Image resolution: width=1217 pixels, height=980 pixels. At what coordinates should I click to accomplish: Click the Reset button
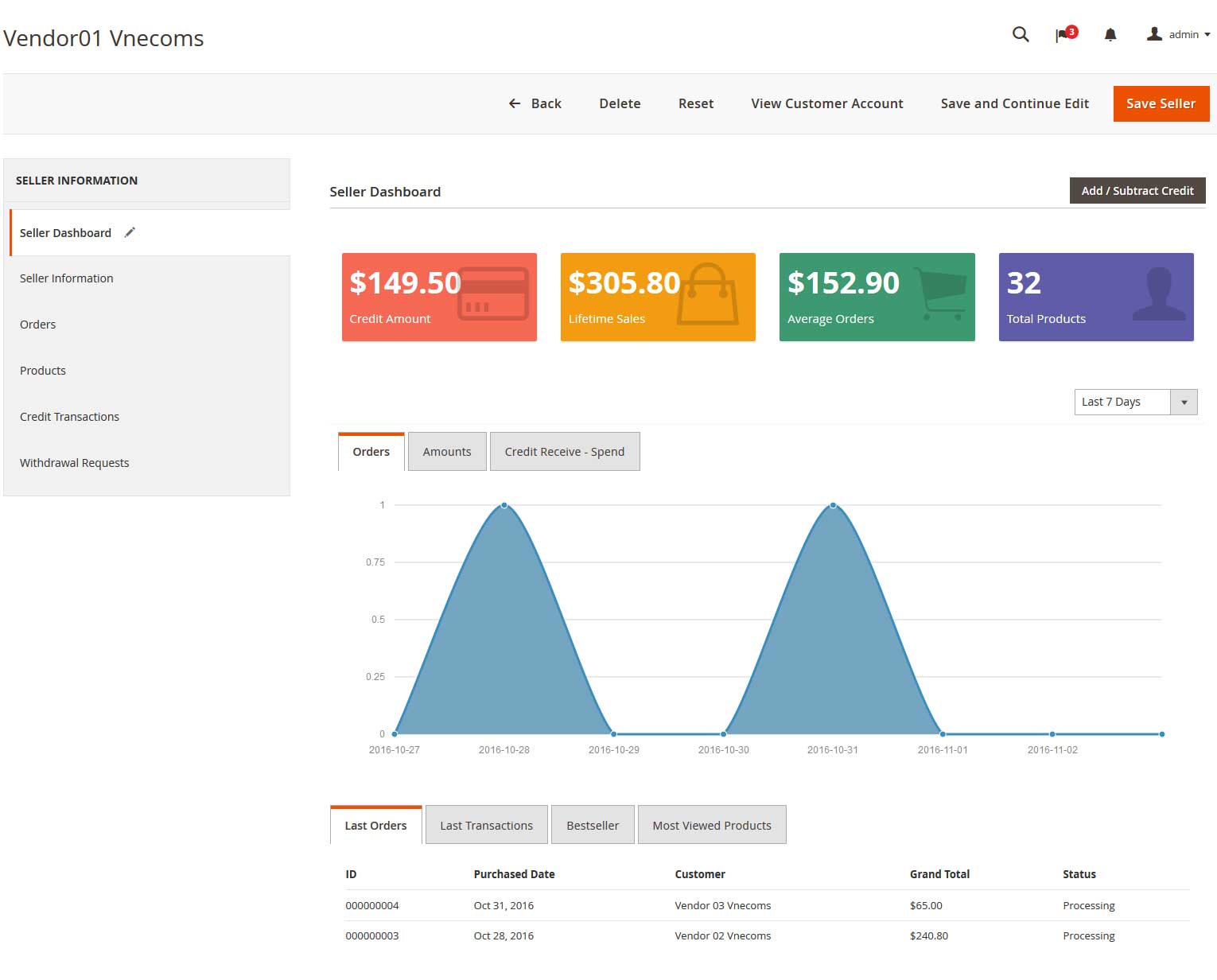click(696, 103)
